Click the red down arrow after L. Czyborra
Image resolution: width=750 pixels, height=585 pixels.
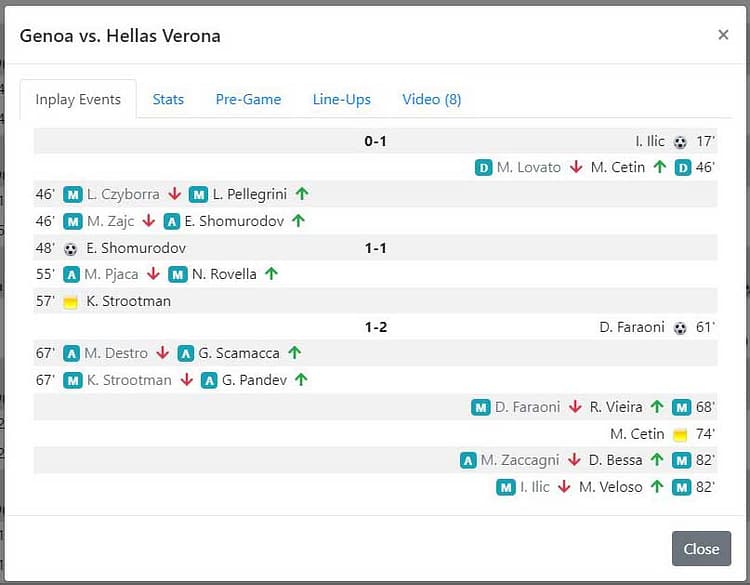click(175, 194)
